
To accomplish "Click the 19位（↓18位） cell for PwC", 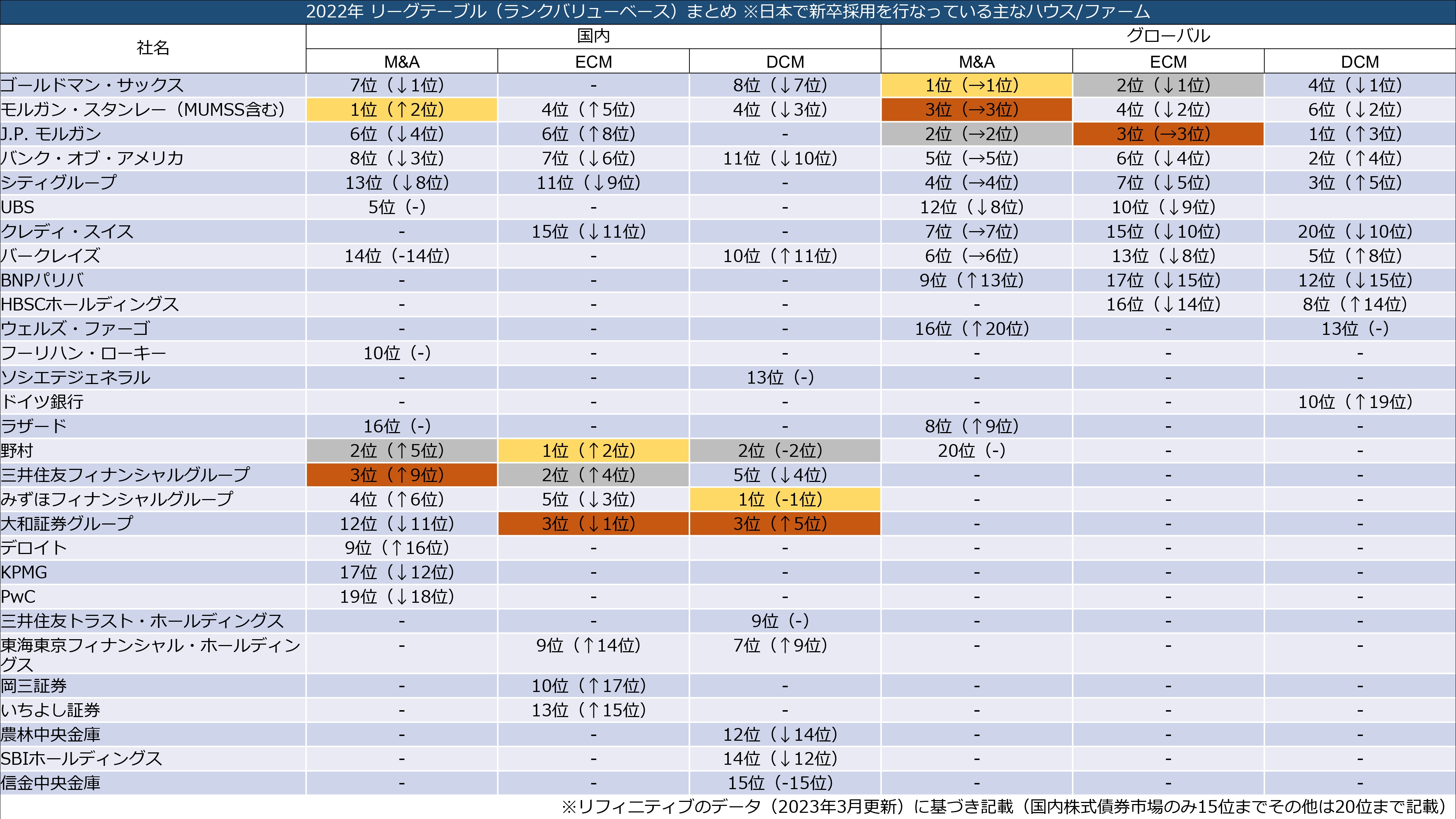I will pyautogui.click(x=401, y=597).
